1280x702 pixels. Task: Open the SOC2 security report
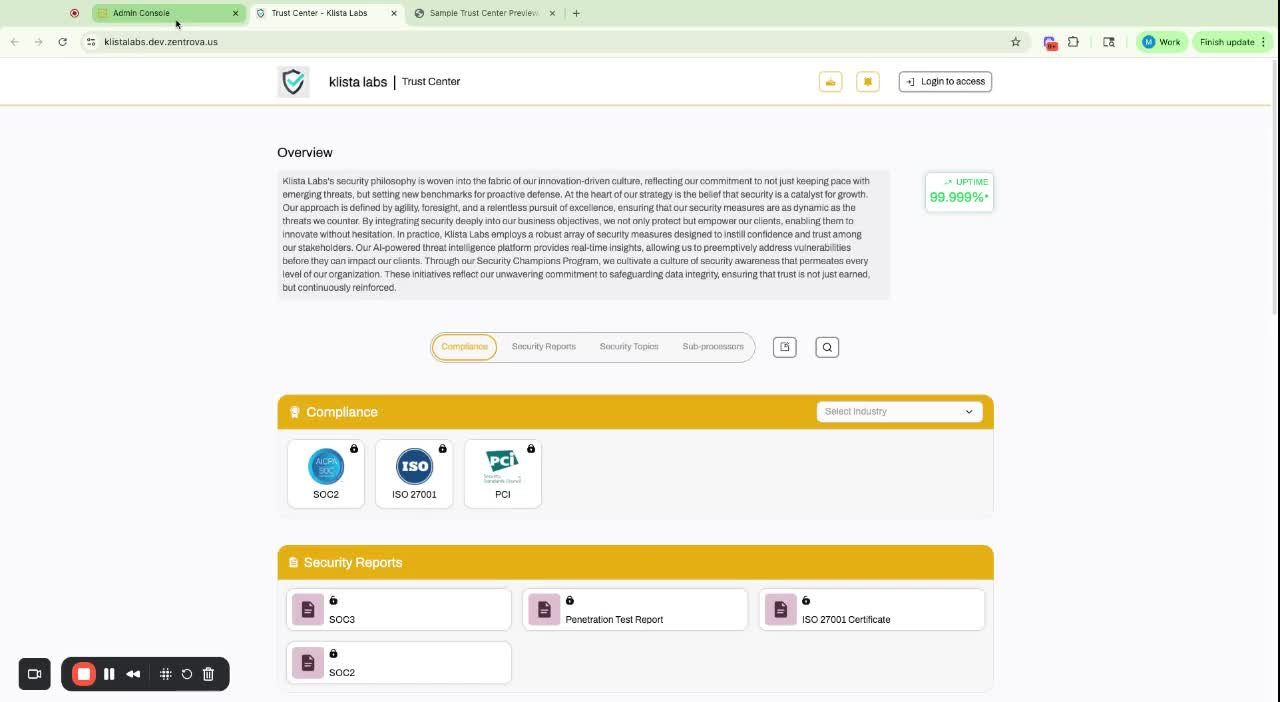(x=399, y=663)
